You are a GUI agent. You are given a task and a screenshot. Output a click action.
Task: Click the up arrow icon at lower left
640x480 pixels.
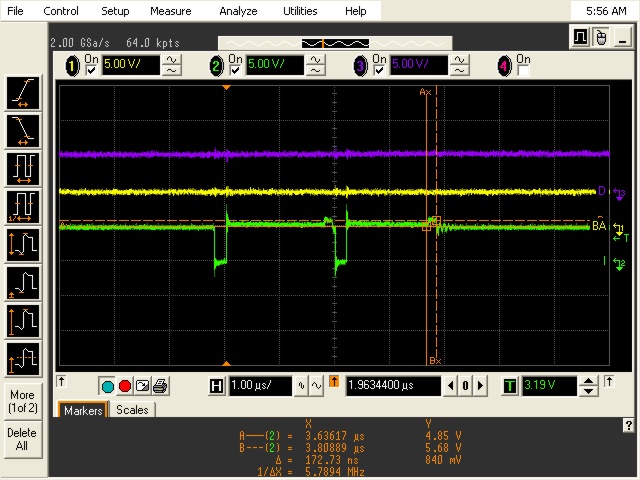point(61,382)
